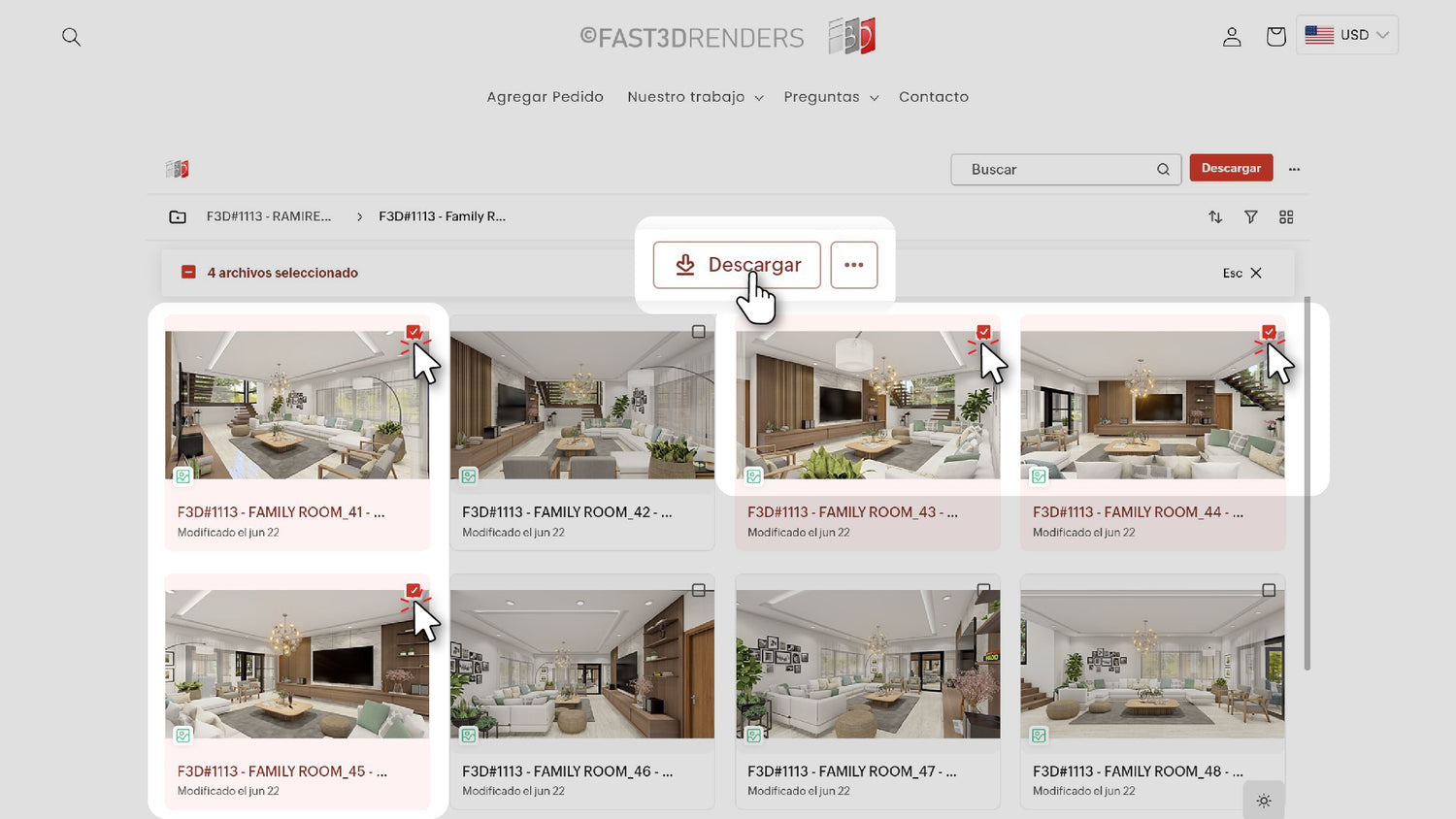
Task: Check the FAMILY ROOM_42 checkbox
Action: [698, 332]
